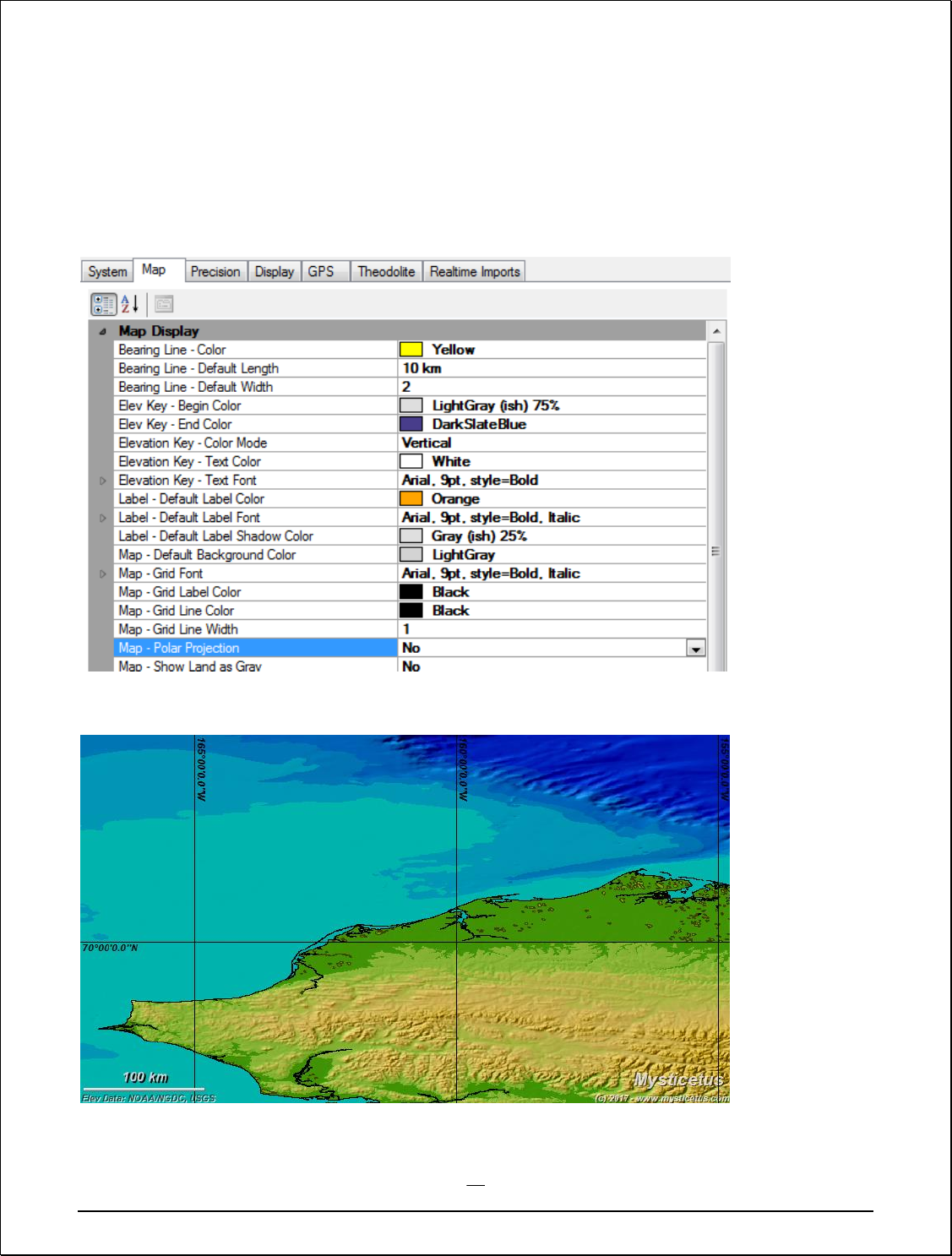Click the Elevation Key Color Mode value

[549, 443]
